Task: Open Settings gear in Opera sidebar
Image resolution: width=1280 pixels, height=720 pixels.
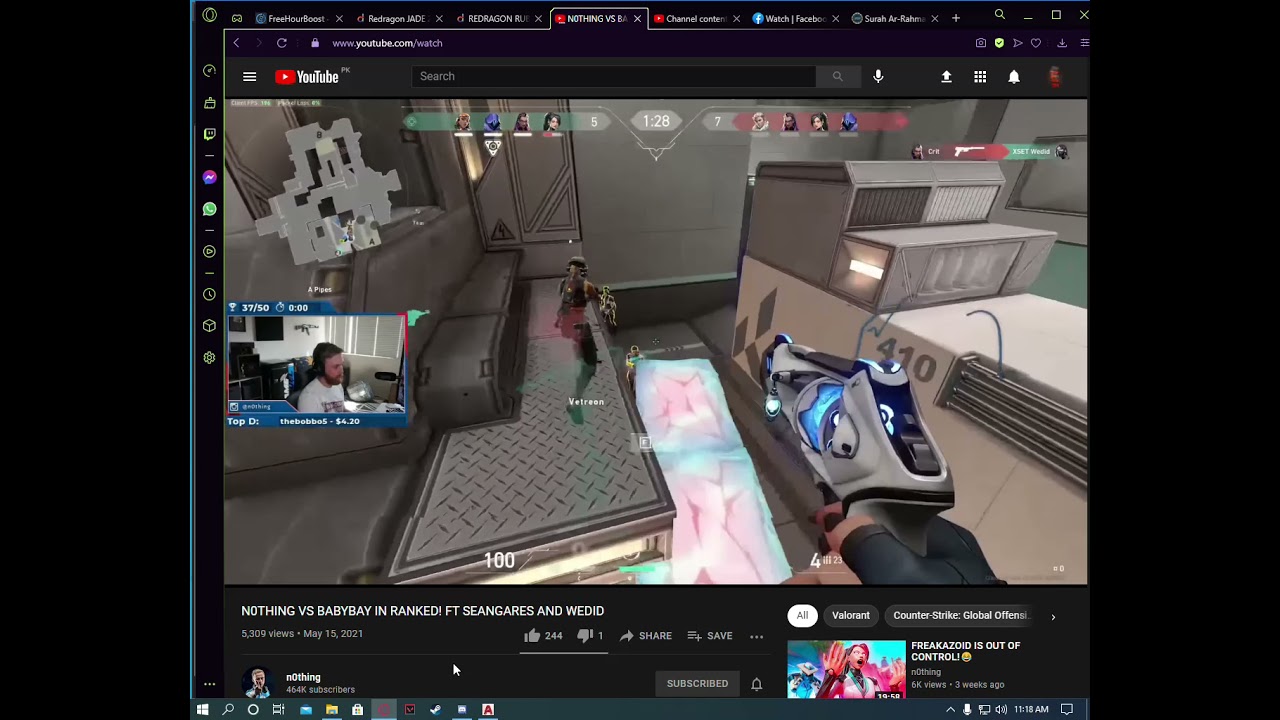Action: coord(209,357)
